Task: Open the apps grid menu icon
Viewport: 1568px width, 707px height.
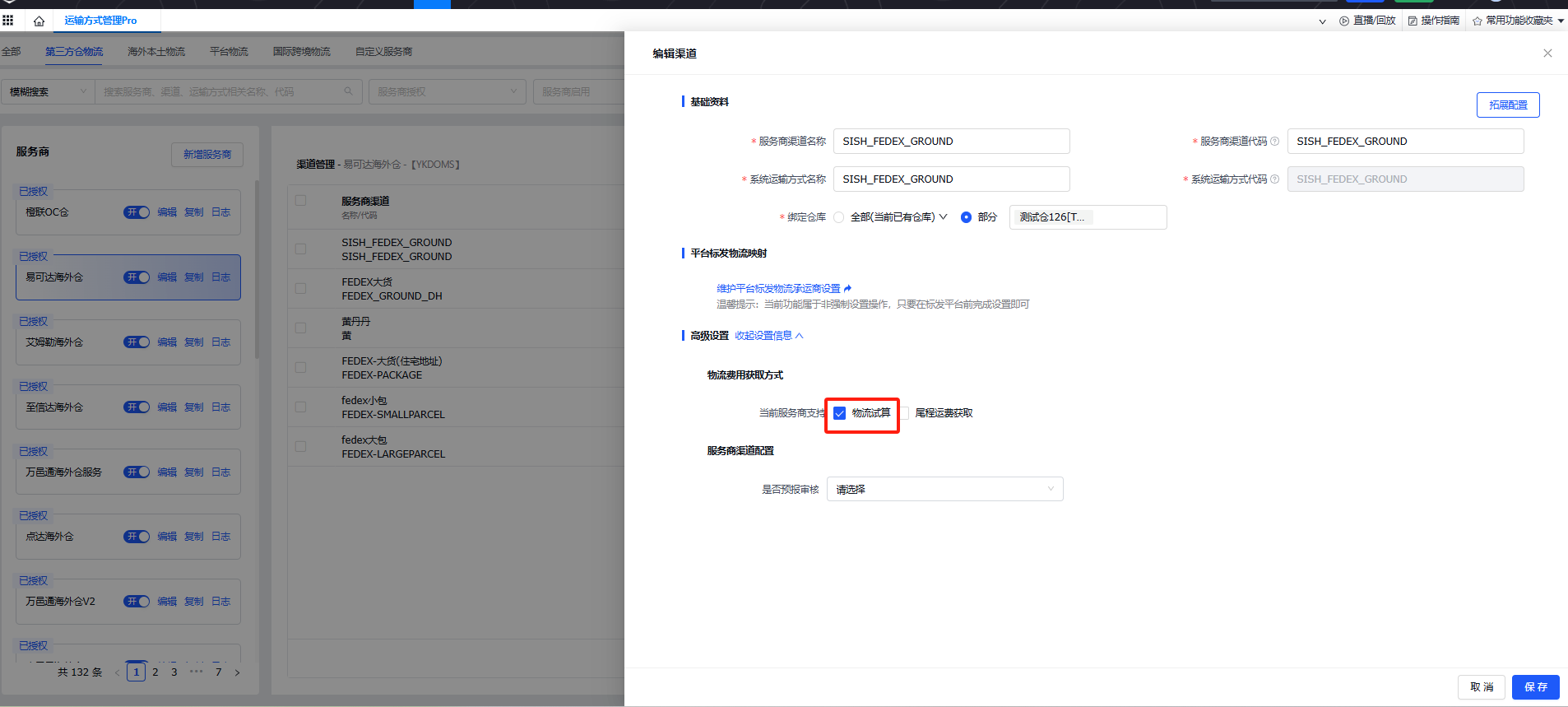Action: coord(8,21)
